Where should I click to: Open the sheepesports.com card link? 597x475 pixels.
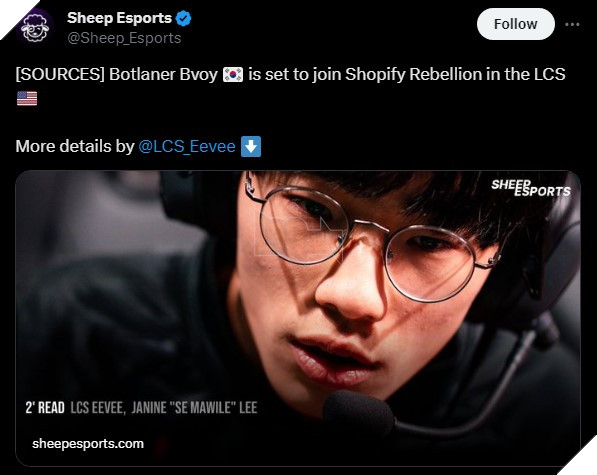pos(88,444)
